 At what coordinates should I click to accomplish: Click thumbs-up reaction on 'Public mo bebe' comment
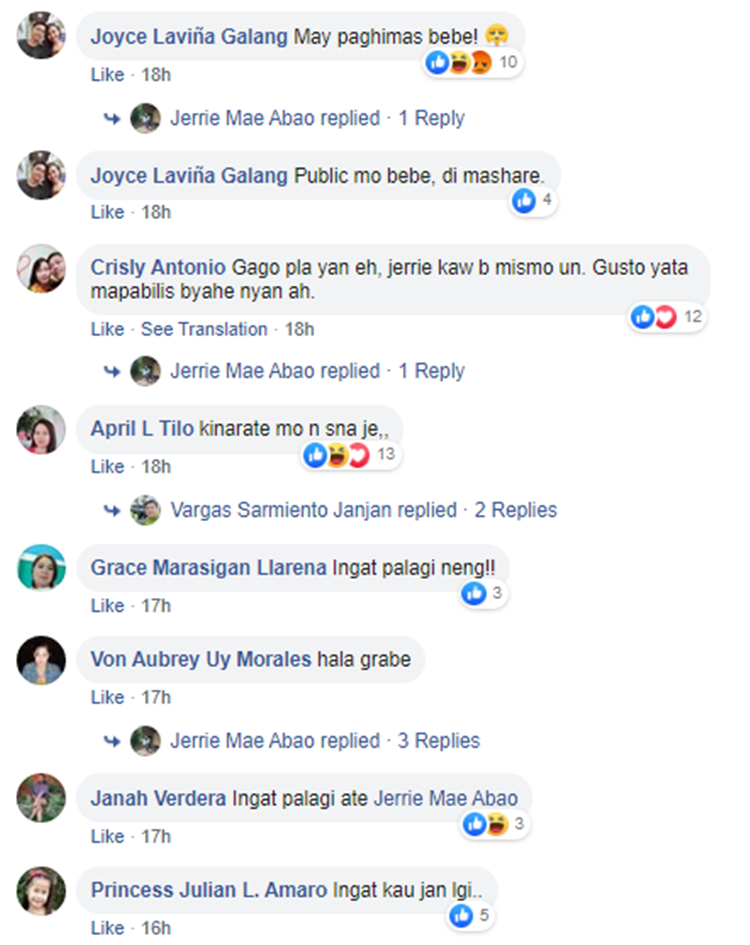click(523, 201)
